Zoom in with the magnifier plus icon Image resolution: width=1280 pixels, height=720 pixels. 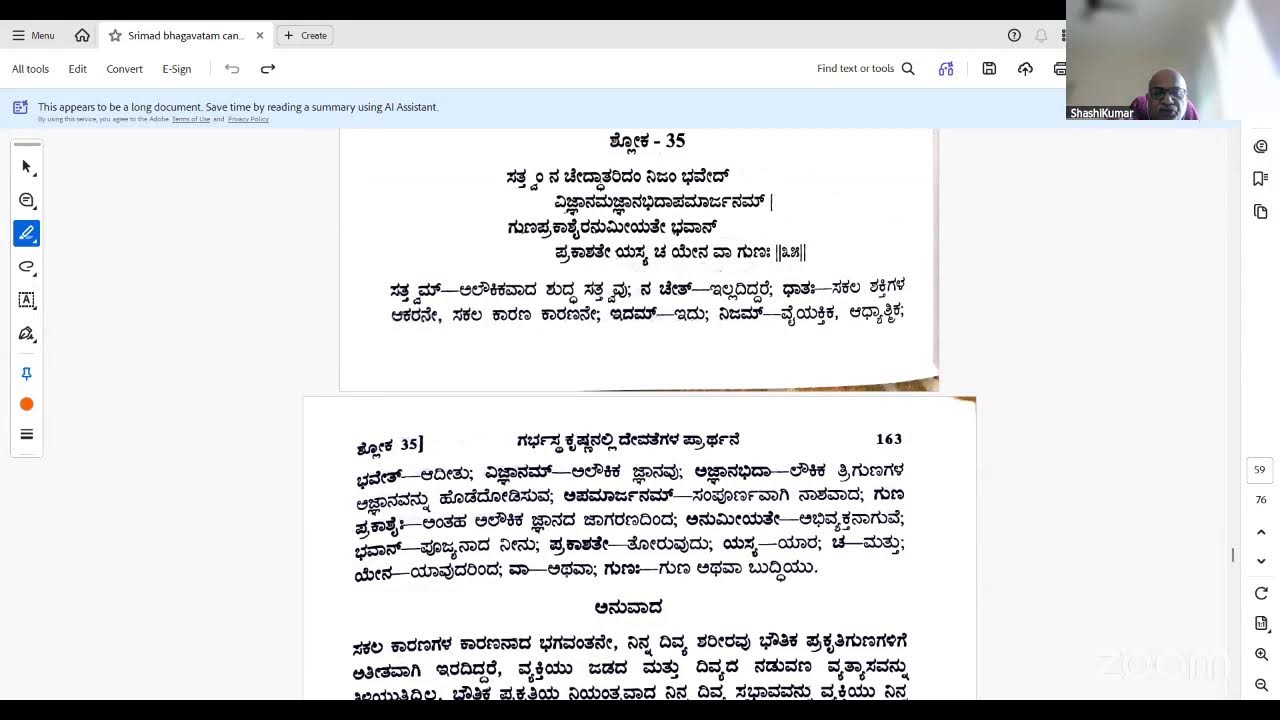tap(1261, 654)
